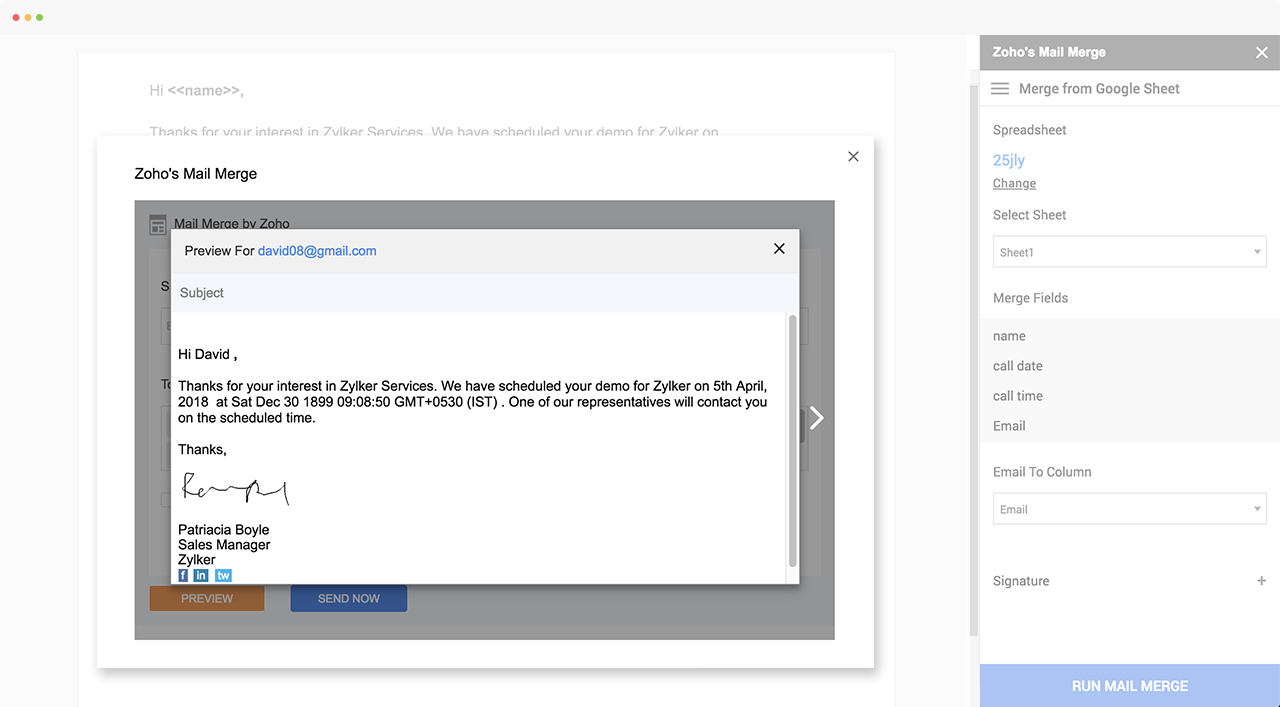This screenshot has height=707, width=1280.
Task: Click the Subject field in preview popup
Action: point(485,293)
